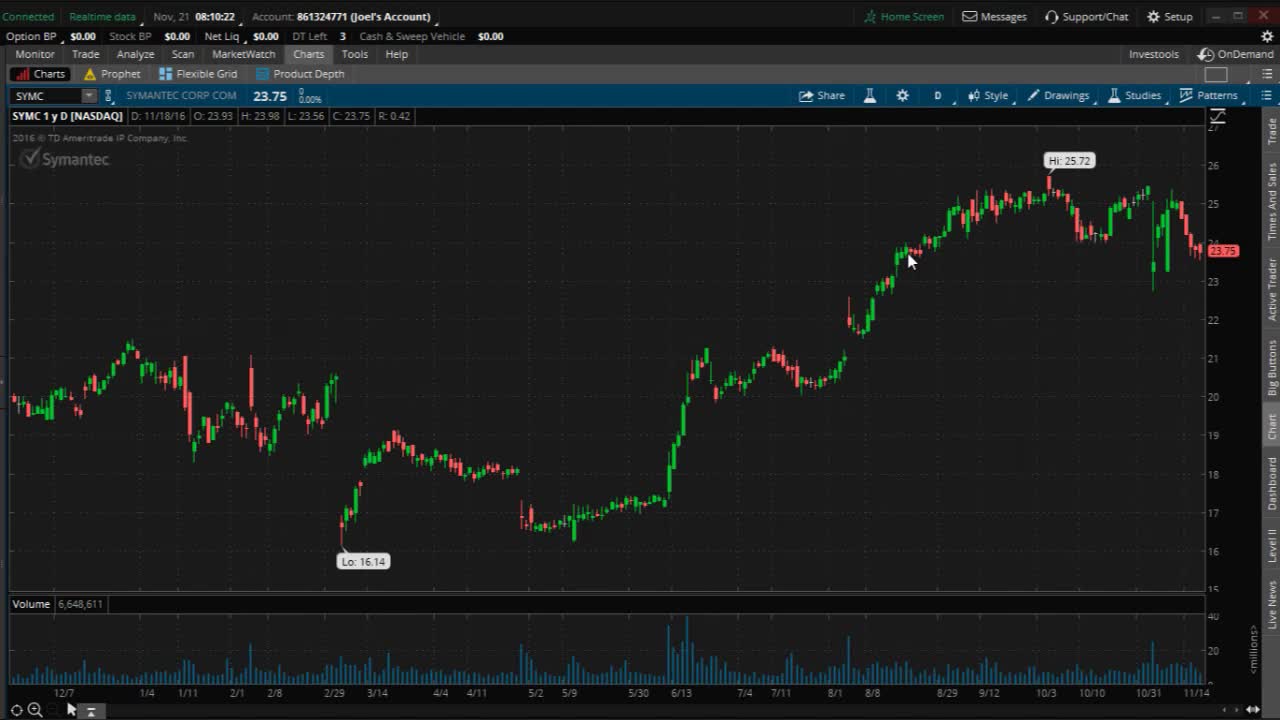Image resolution: width=1280 pixels, height=720 pixels.
Task: Open Big Buttons side tab
Action: pos(1272,367)
